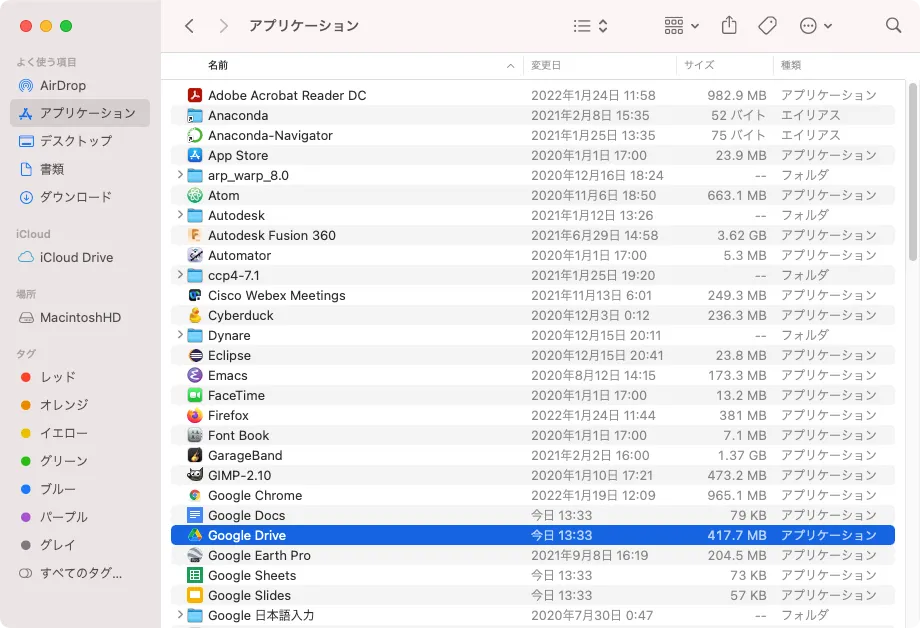Open the list view style dropdown
This screenshot has height=628, width=920.
[x=591, y=26]
